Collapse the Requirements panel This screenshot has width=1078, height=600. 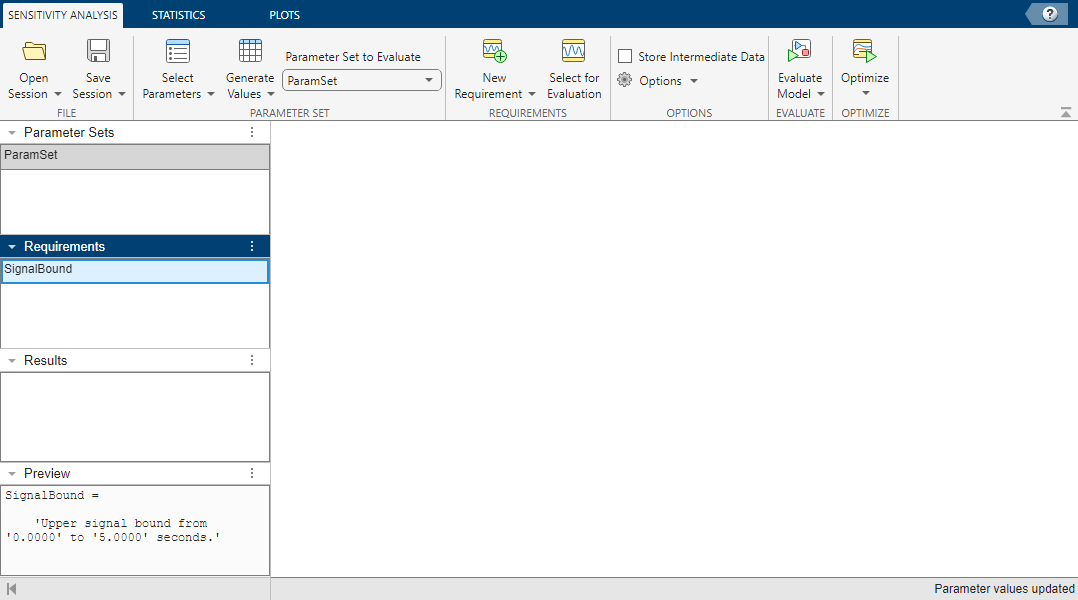pos(11,246)
